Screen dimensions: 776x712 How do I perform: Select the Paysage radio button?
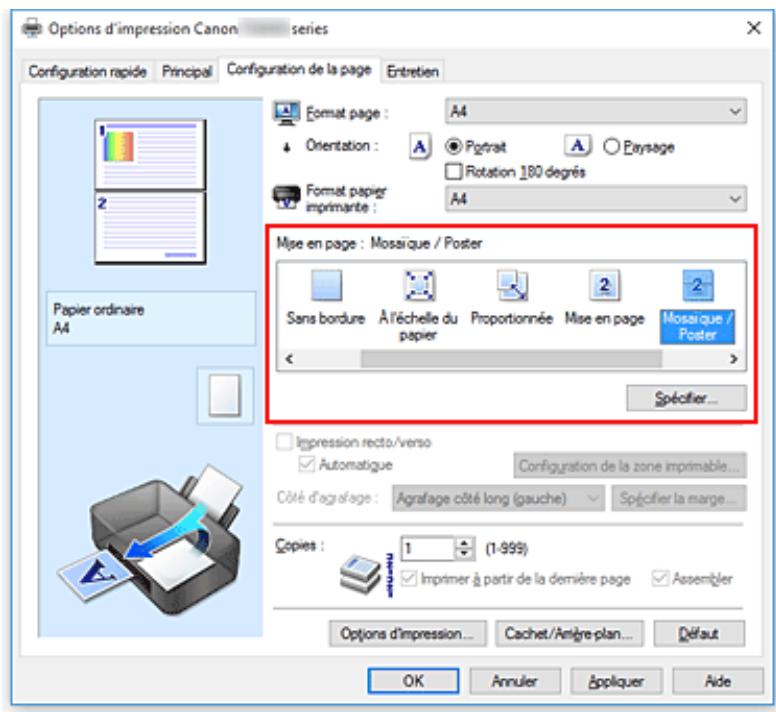coord(612,146)
